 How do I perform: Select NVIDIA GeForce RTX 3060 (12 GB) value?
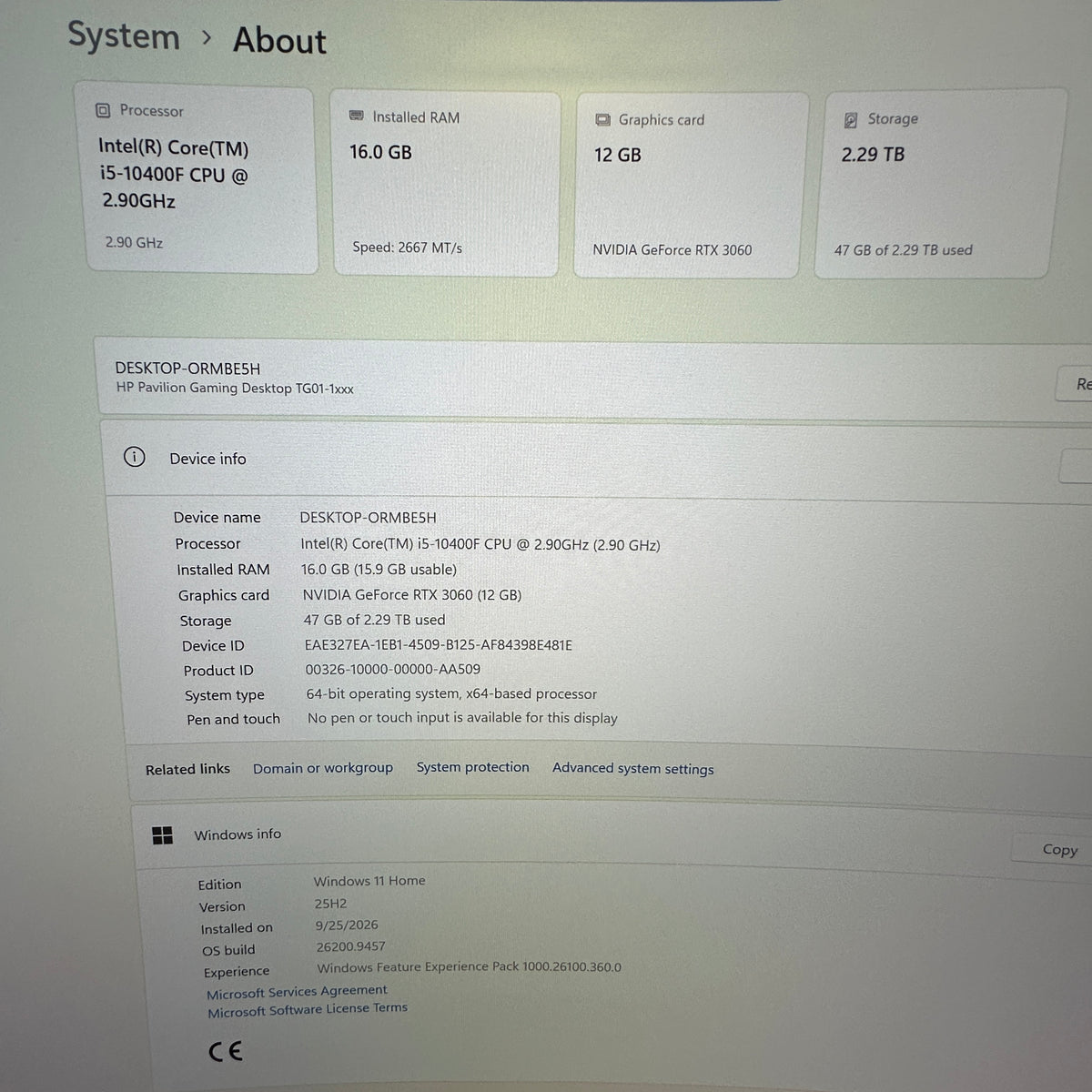412,594
